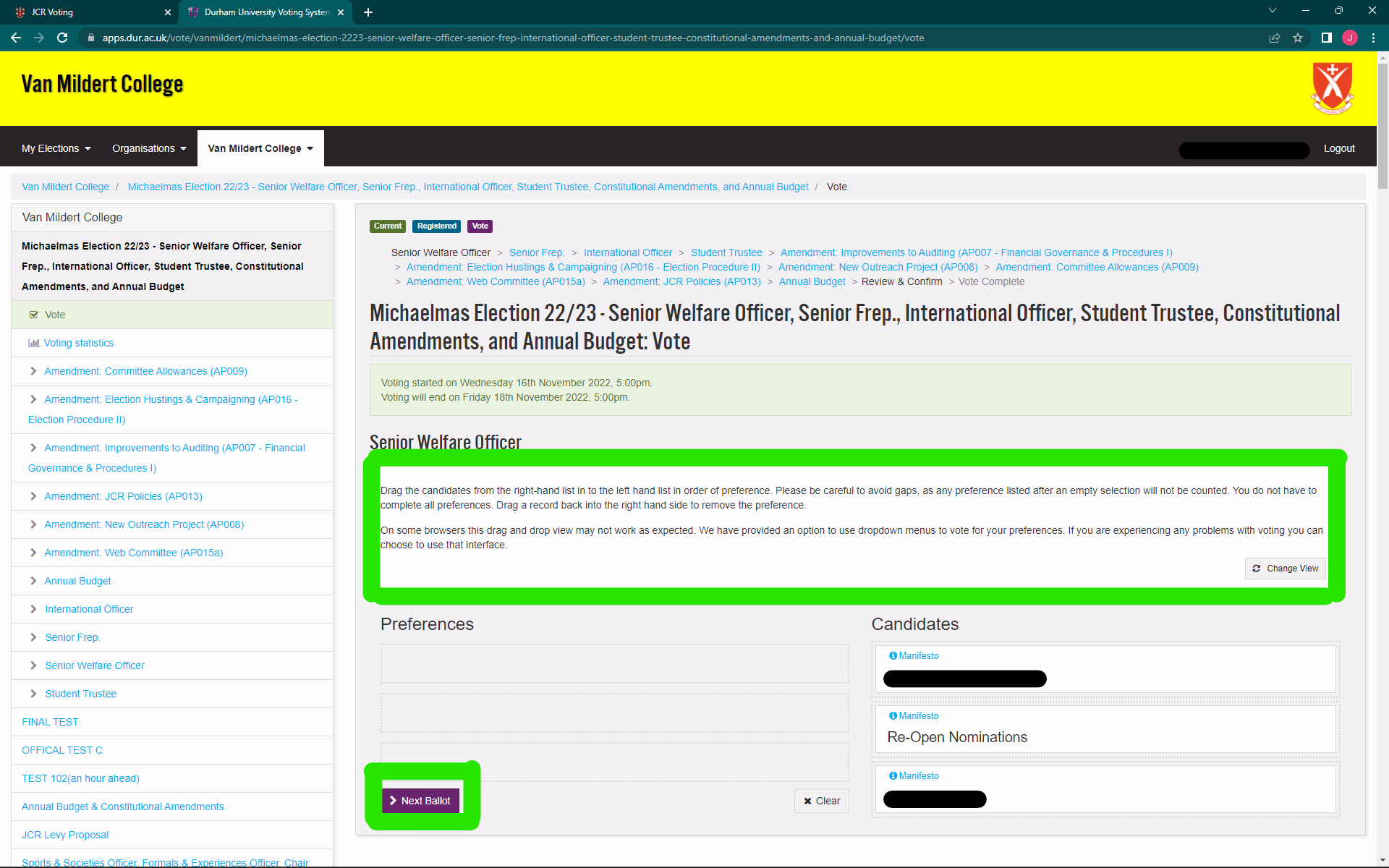Click the browser back arrow
Viewport: 1389px width, 868px height.
pos(16,38)
